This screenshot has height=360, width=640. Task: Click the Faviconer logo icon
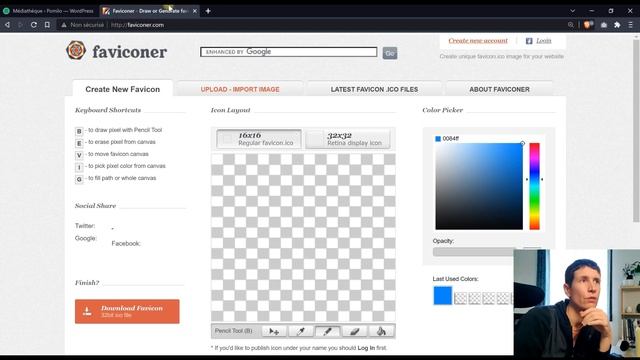pos(76,51)
